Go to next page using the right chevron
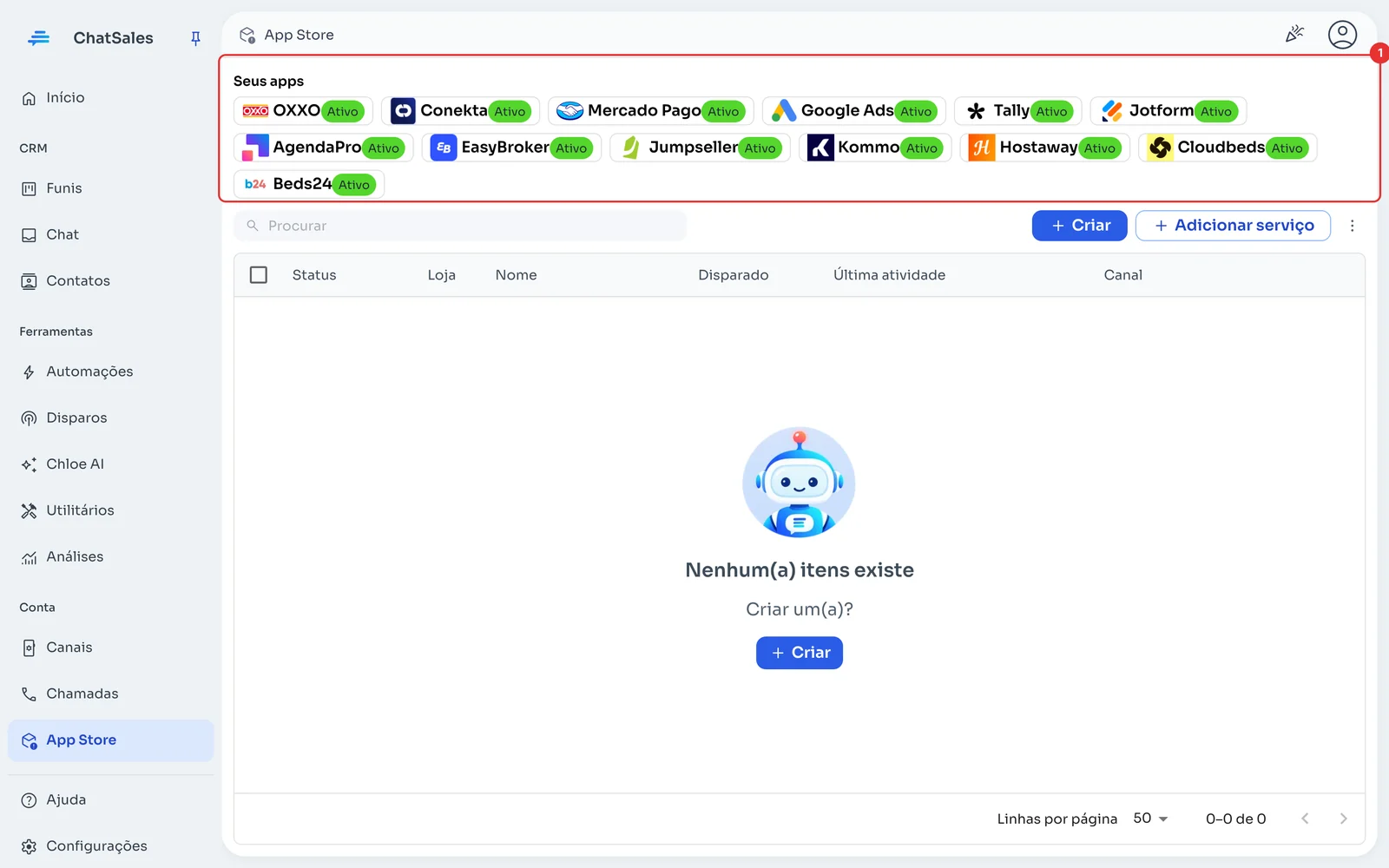Screen dimensions: 1389x868 point(1343,819)
